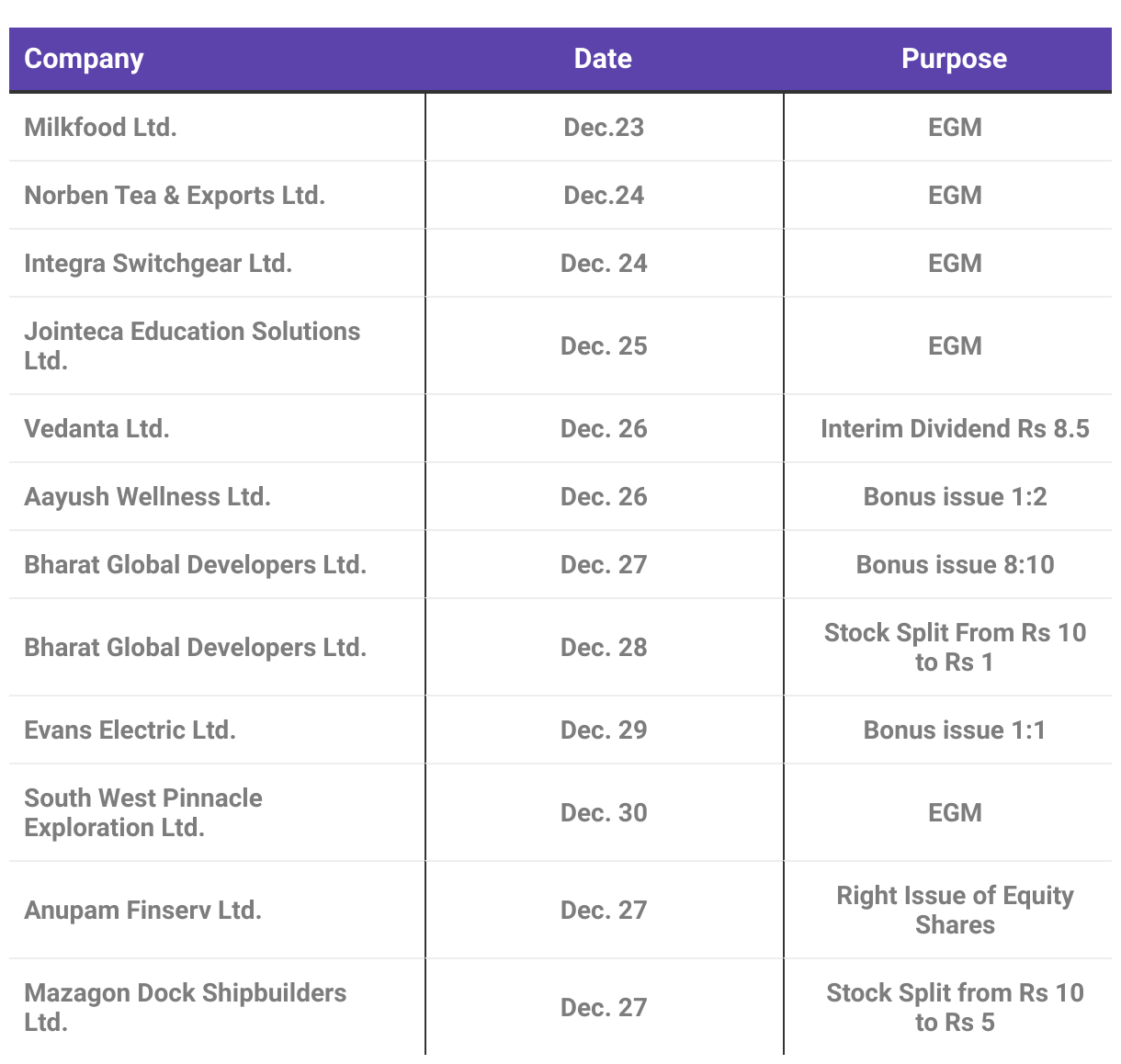Select the Bonus issue 1:2 purpose
This screenshot has width=1121, height=1064.
(955, 496)
